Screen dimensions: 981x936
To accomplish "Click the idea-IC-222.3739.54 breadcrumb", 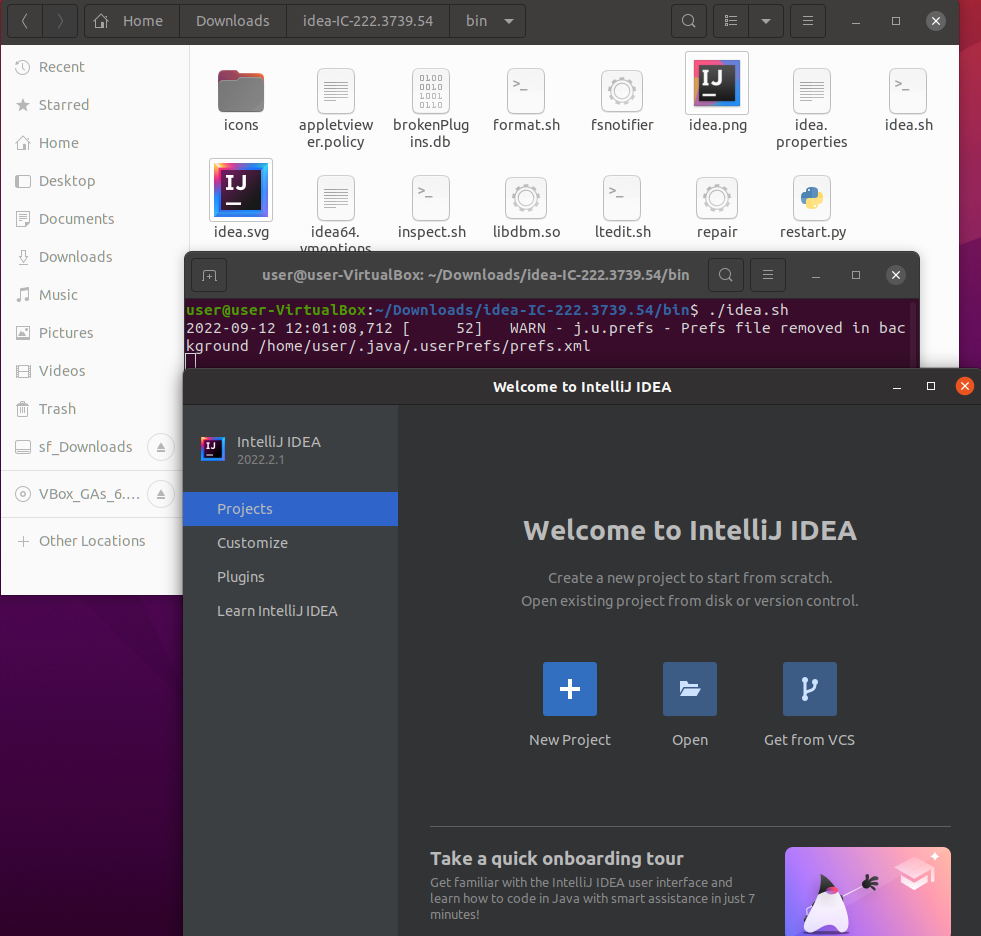I will click(x=368, y=21).
